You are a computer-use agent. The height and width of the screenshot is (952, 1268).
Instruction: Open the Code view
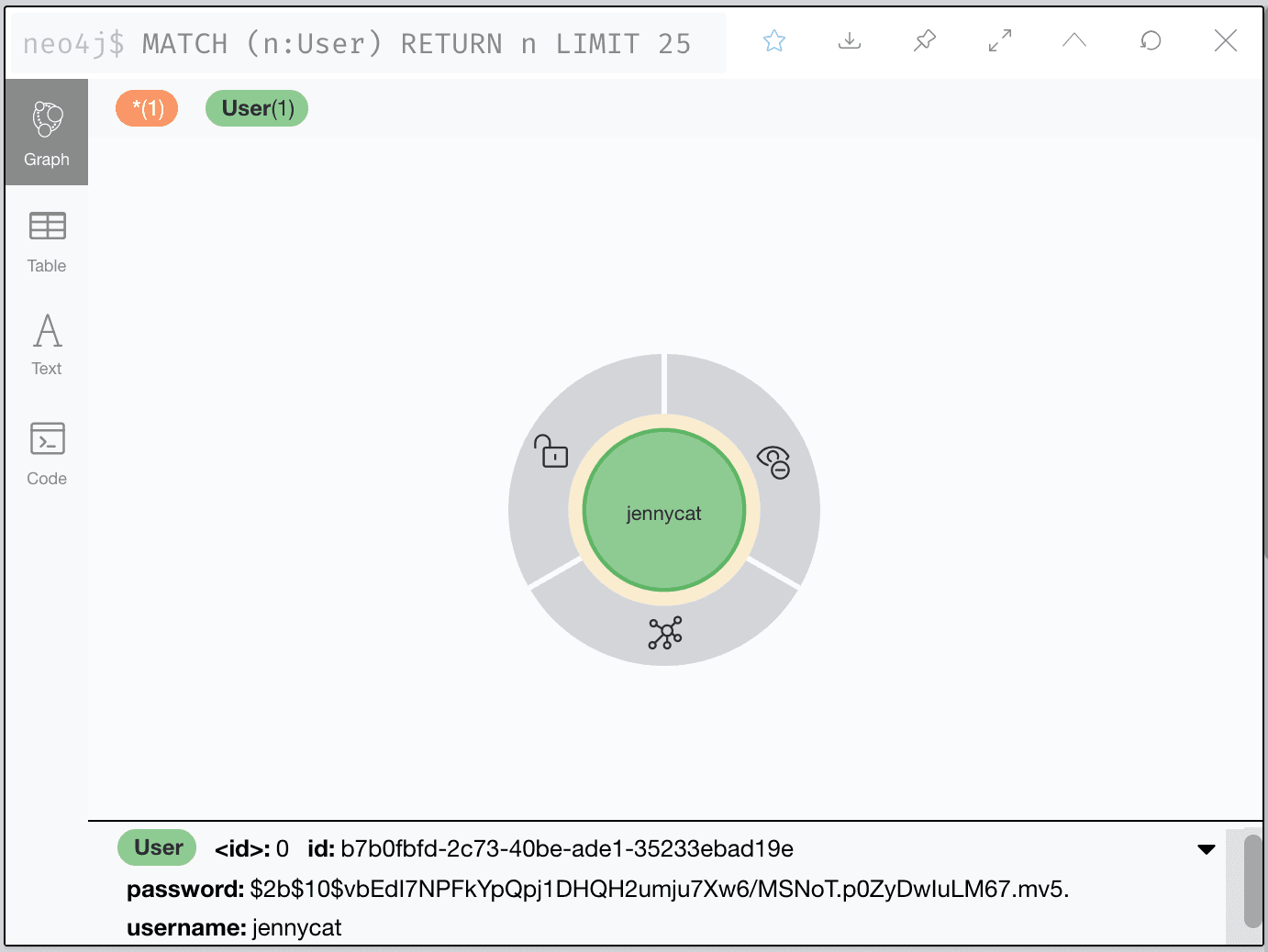tap(47, 453)
